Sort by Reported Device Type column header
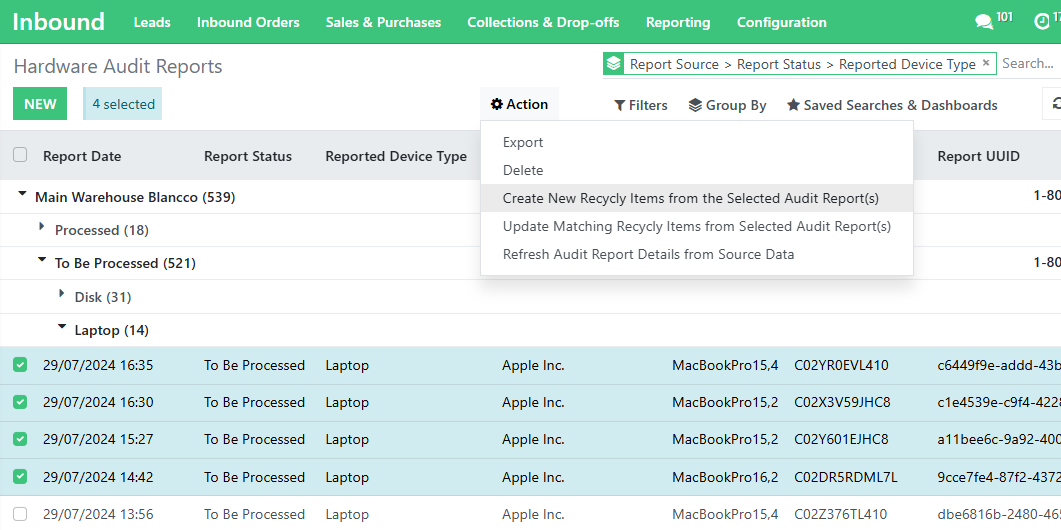The image size is (1061, 530). tap(396, 156)
